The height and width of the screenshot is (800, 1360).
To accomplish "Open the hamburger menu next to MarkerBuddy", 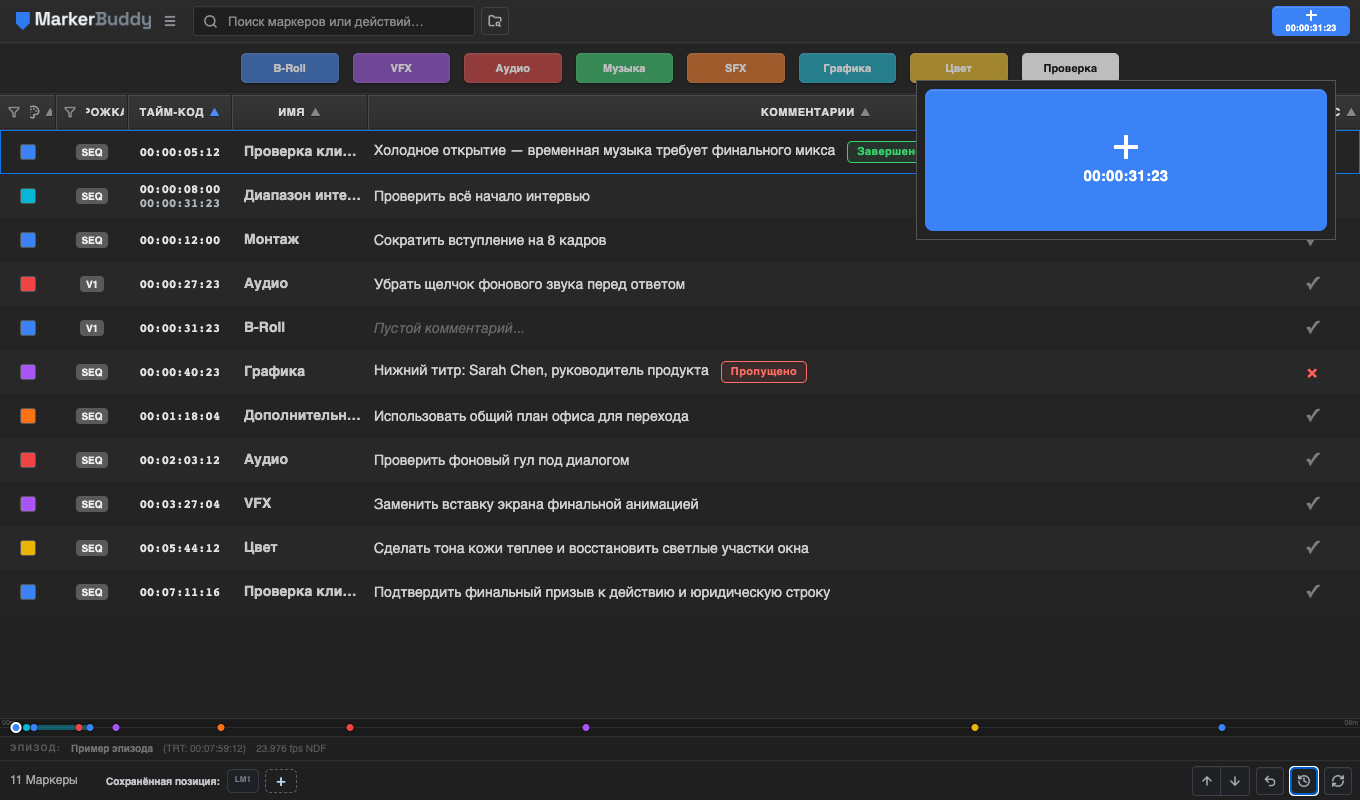I will coord(170,21).
